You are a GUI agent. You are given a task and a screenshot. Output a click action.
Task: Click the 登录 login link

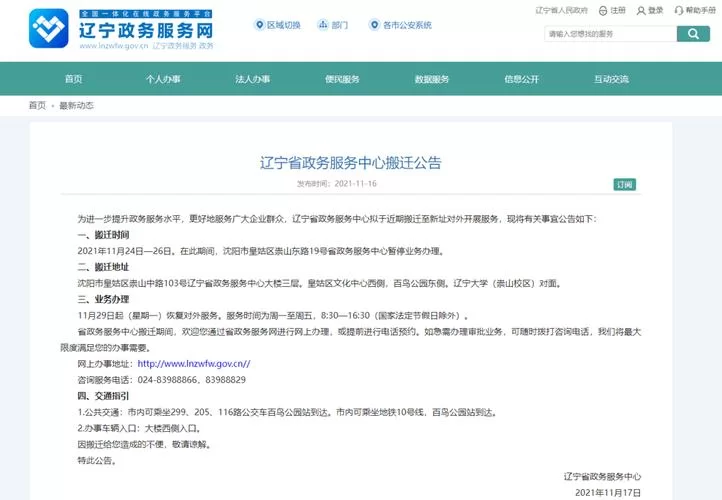tap(656, 11)
